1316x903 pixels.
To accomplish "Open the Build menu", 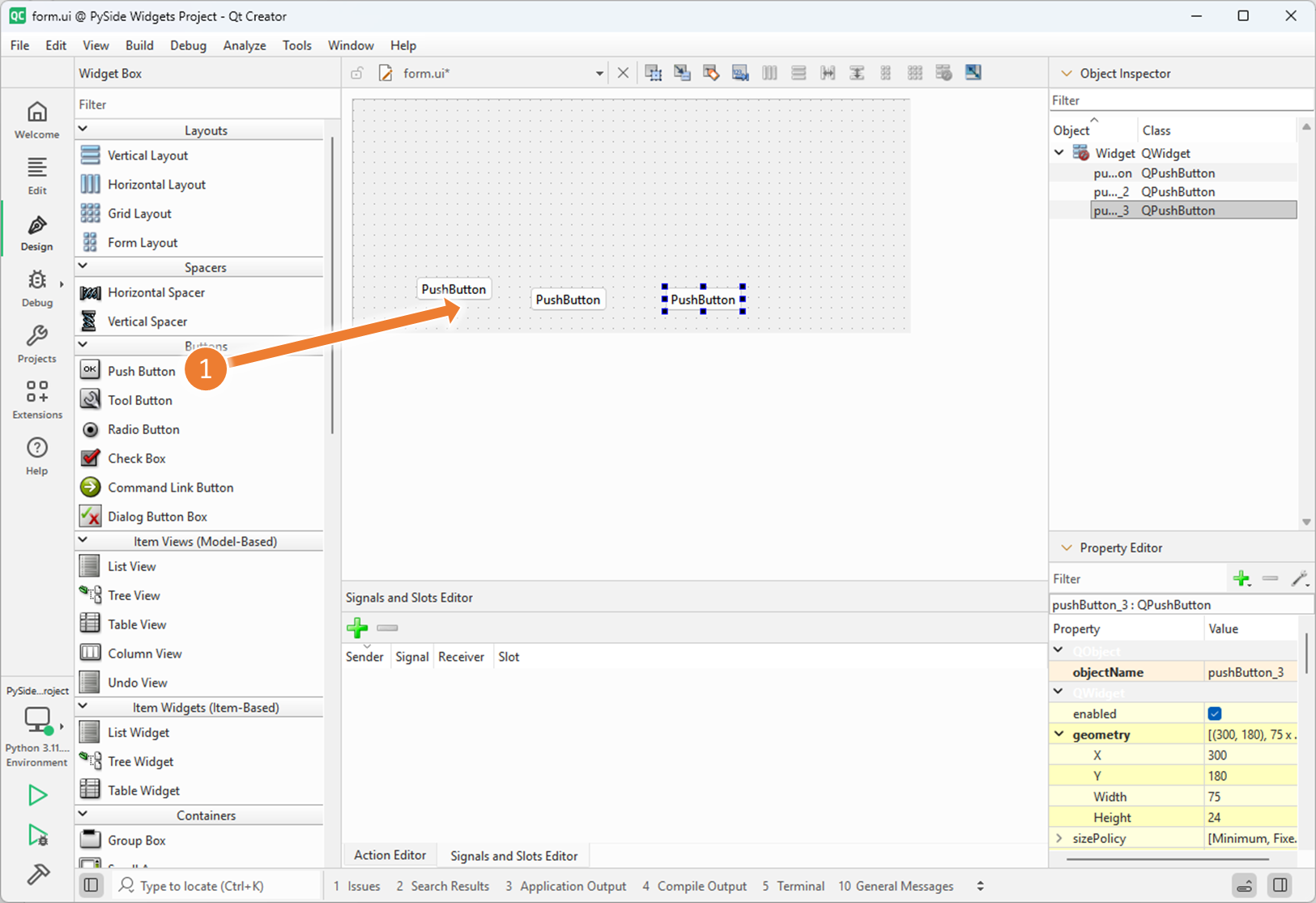I will point(139,45).
